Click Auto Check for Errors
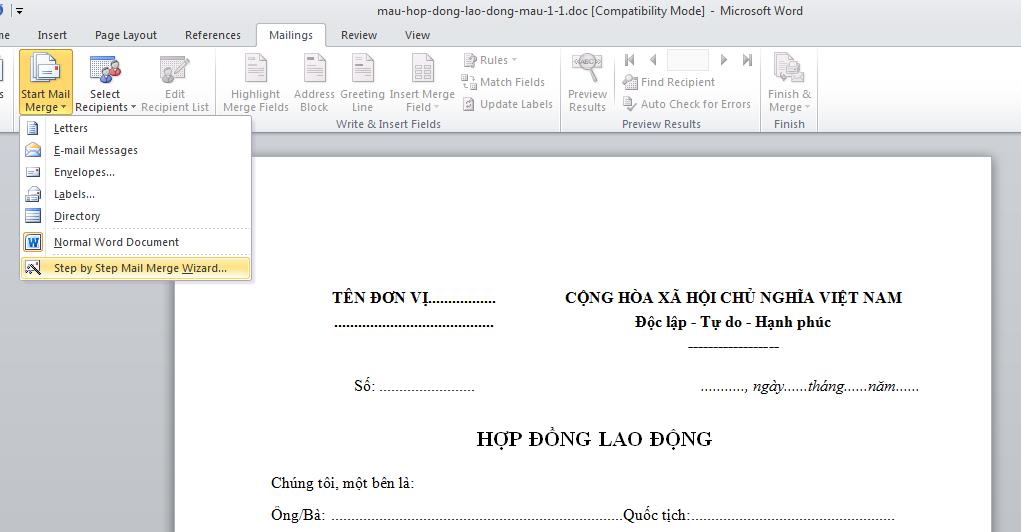The image size is (1021, 532). (687, 104)
